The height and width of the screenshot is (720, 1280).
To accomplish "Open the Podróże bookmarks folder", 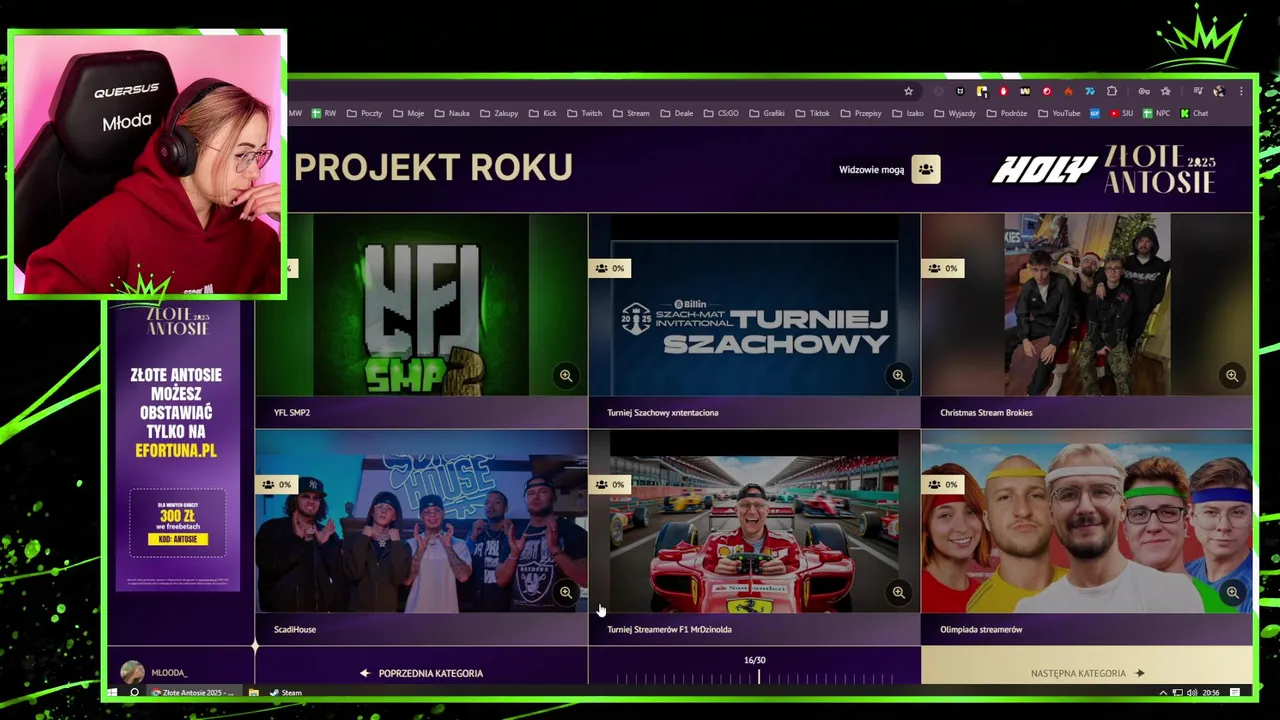I will click(x=1007, y=113).
